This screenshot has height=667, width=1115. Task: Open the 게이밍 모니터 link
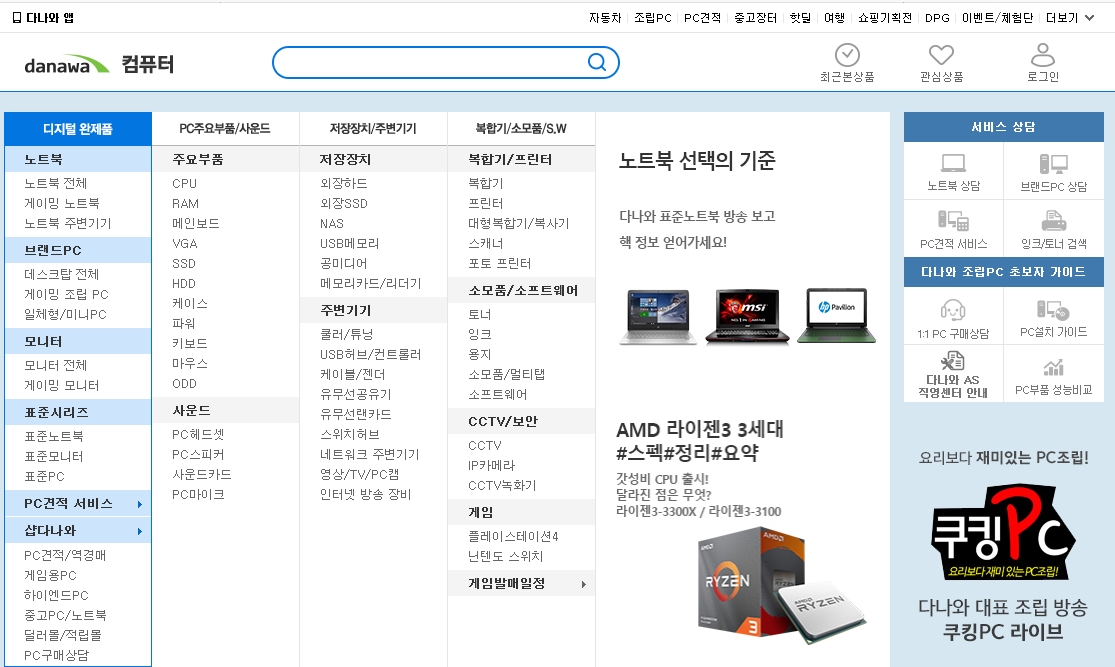coord(62,385)
